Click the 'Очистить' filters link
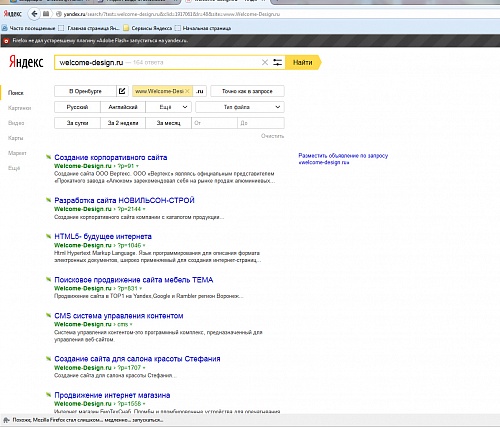Viewport: 500px width, 427px height. 272,136
